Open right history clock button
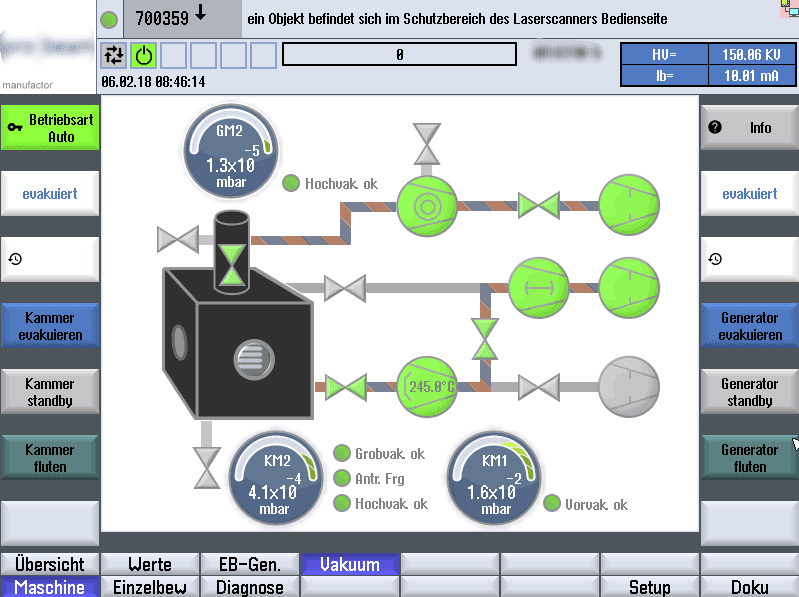799x597 pixels. pyautogui.click(x=749, y=259)
